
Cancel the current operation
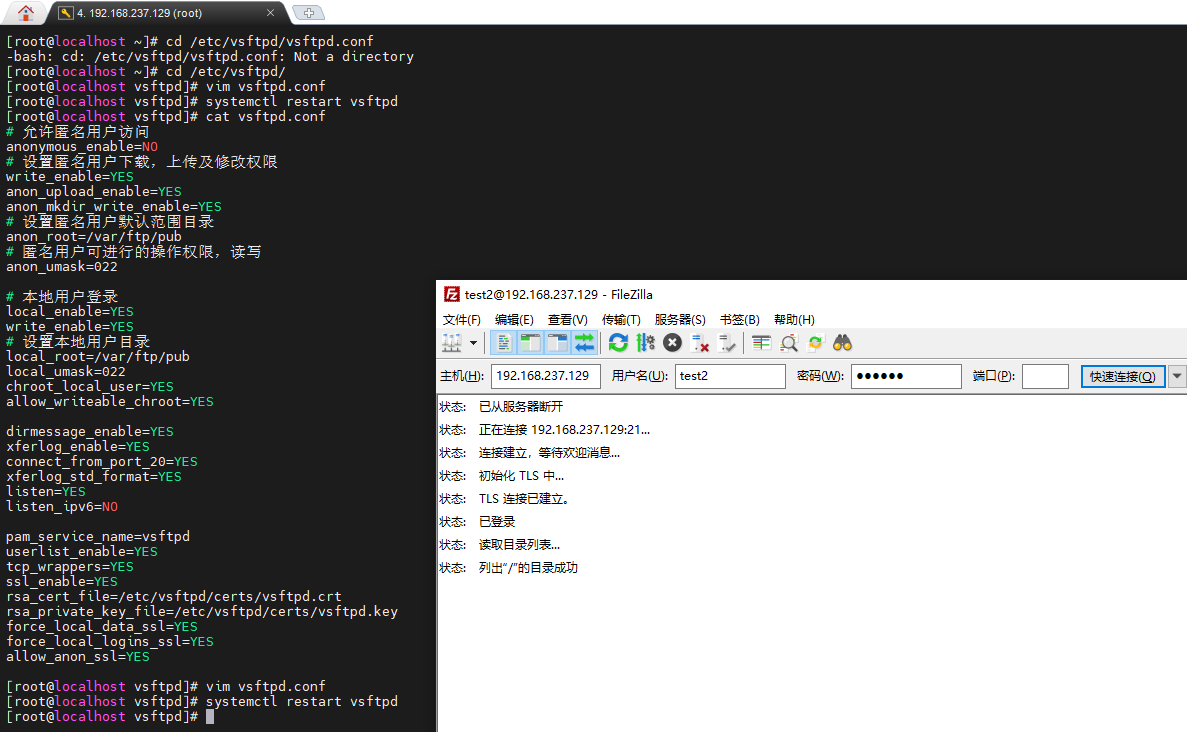point(672,343)
